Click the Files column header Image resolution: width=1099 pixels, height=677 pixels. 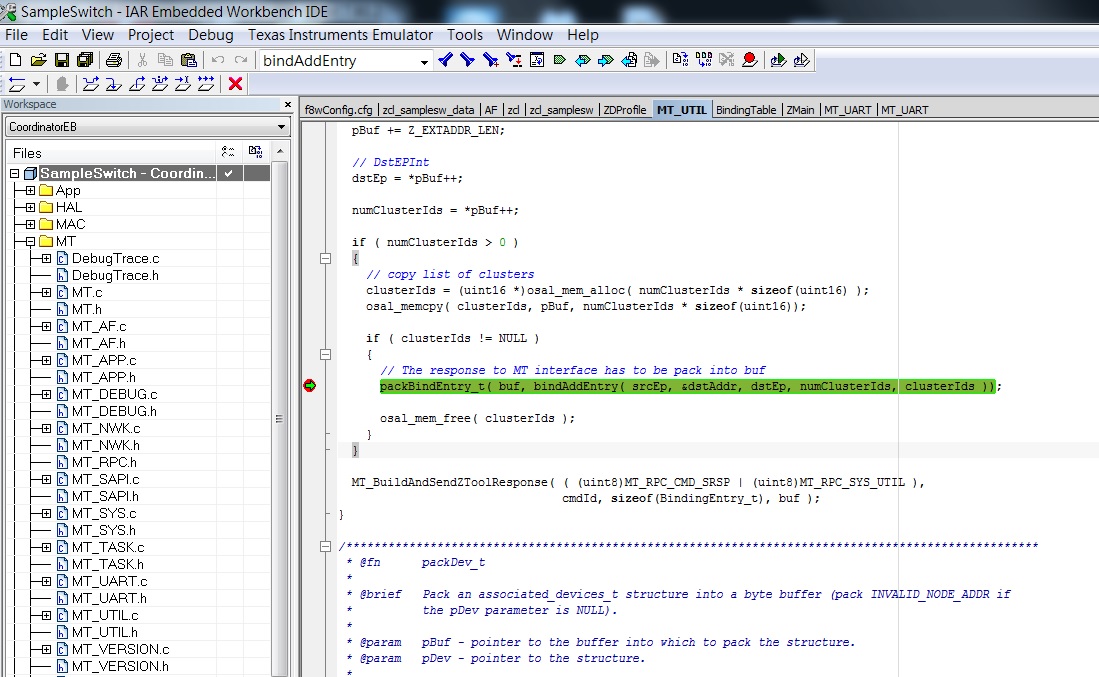coord(110,153)
